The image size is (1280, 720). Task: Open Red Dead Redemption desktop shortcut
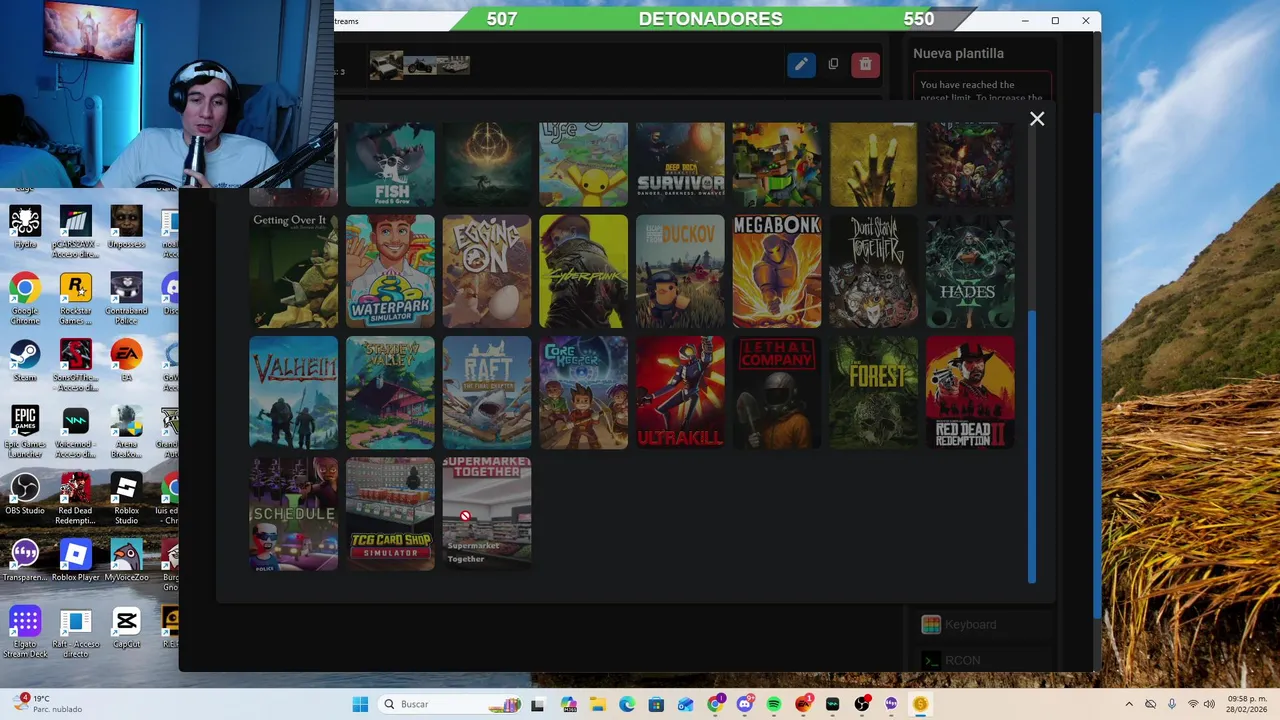(75, 499)
